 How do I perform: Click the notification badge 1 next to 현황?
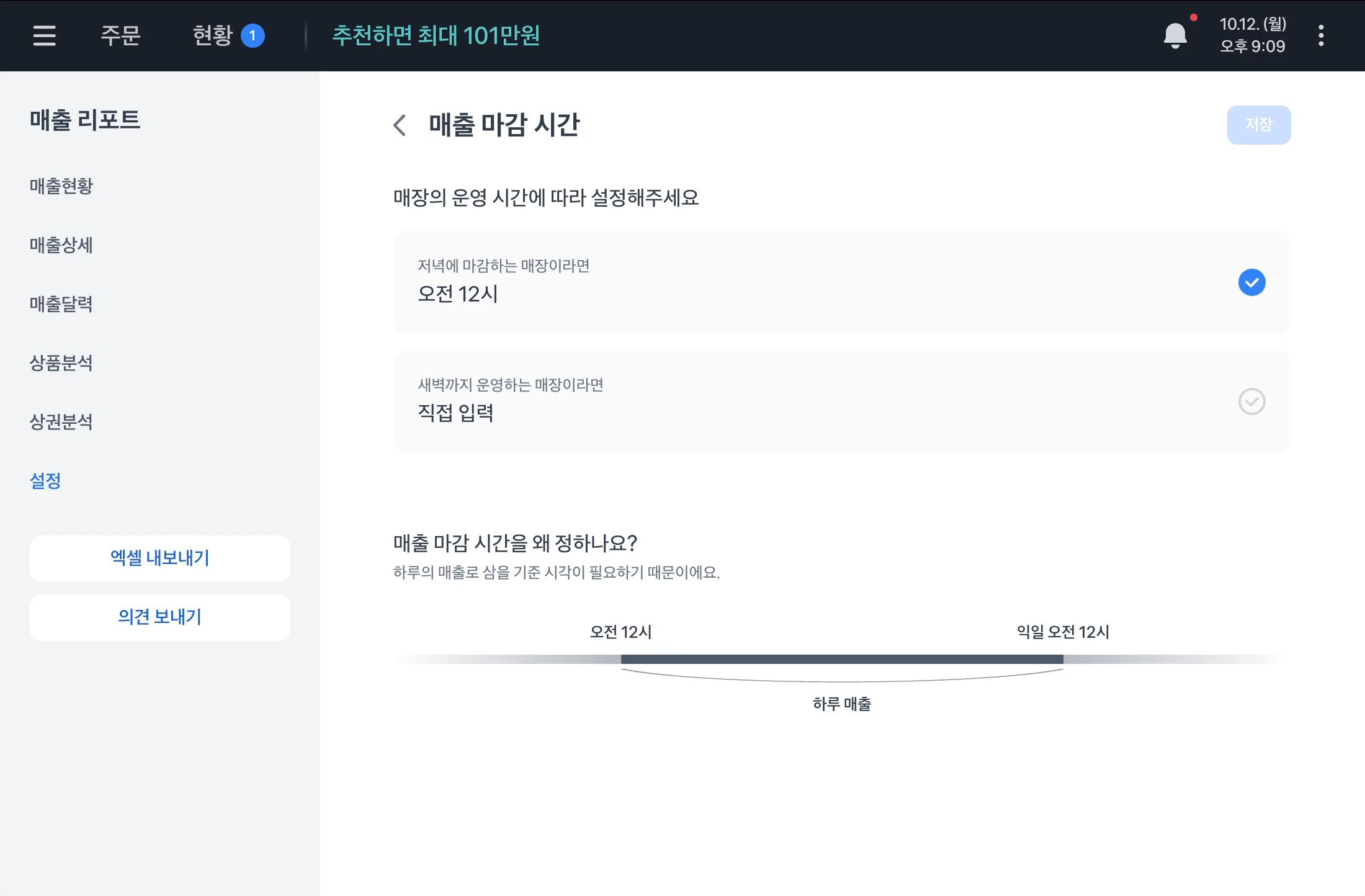pos(253,35)
